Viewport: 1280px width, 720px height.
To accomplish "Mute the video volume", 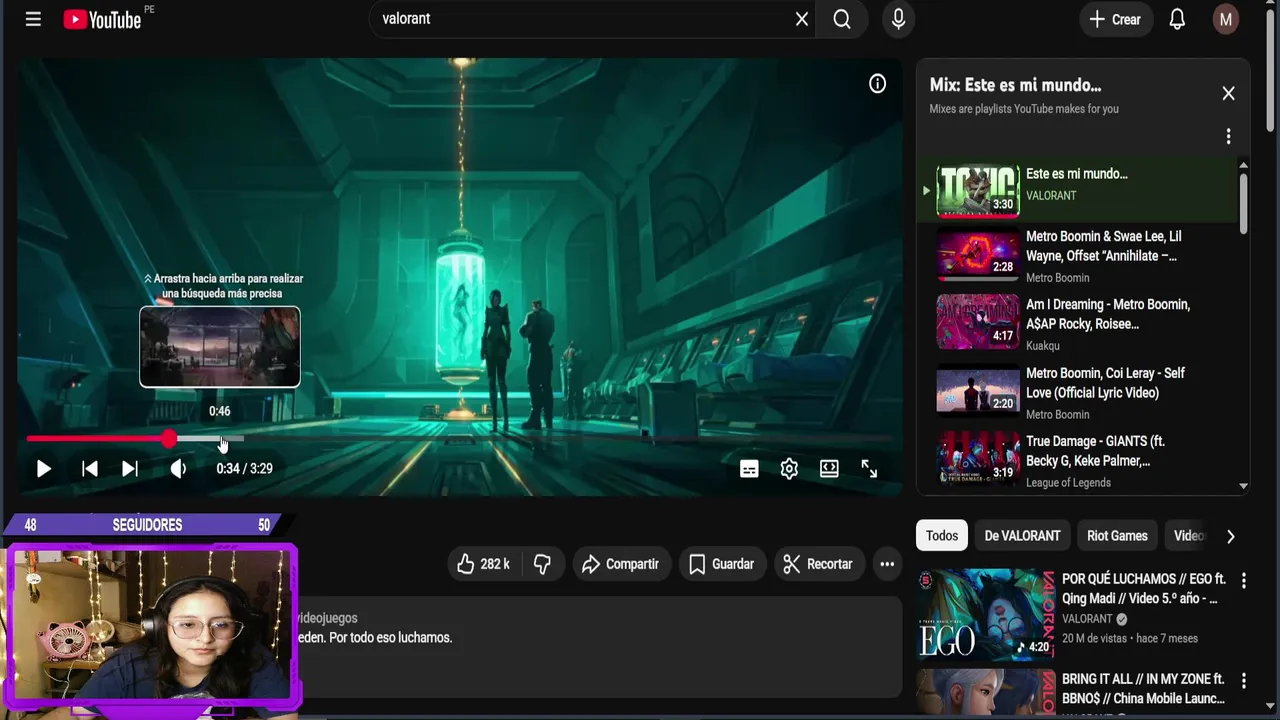I will [x=177, y=468].
